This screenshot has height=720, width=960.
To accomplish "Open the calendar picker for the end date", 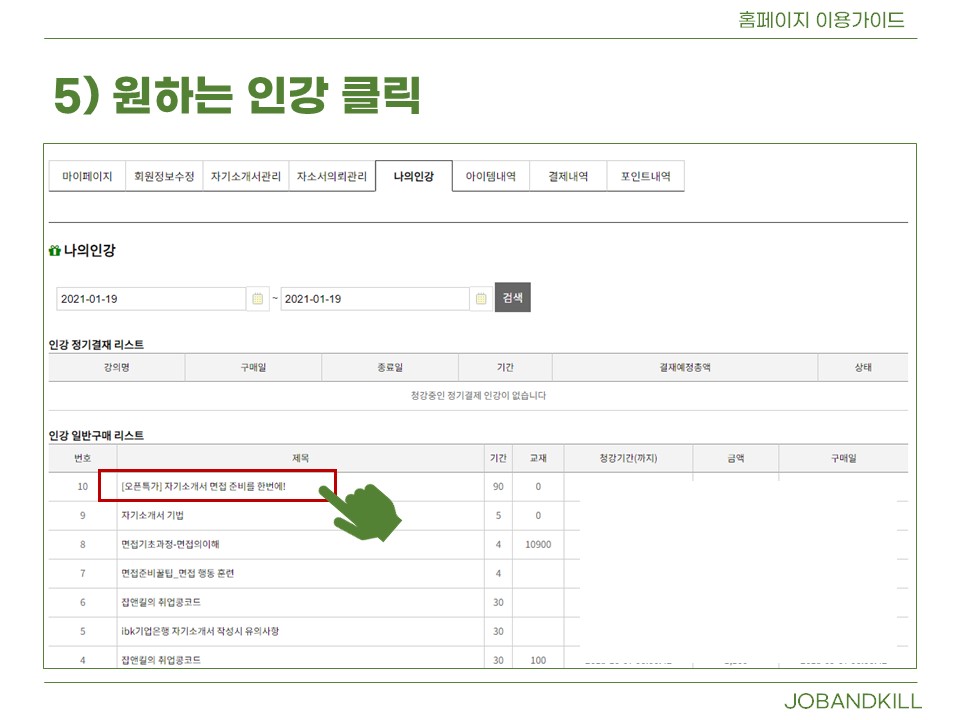I will (482, 299).
